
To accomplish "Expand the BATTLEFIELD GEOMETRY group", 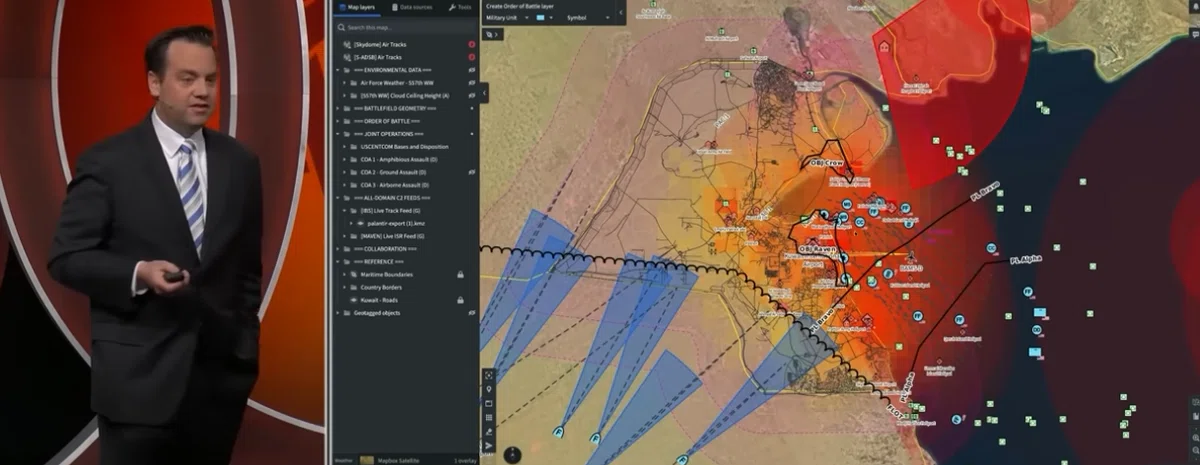I will (337, 108).
